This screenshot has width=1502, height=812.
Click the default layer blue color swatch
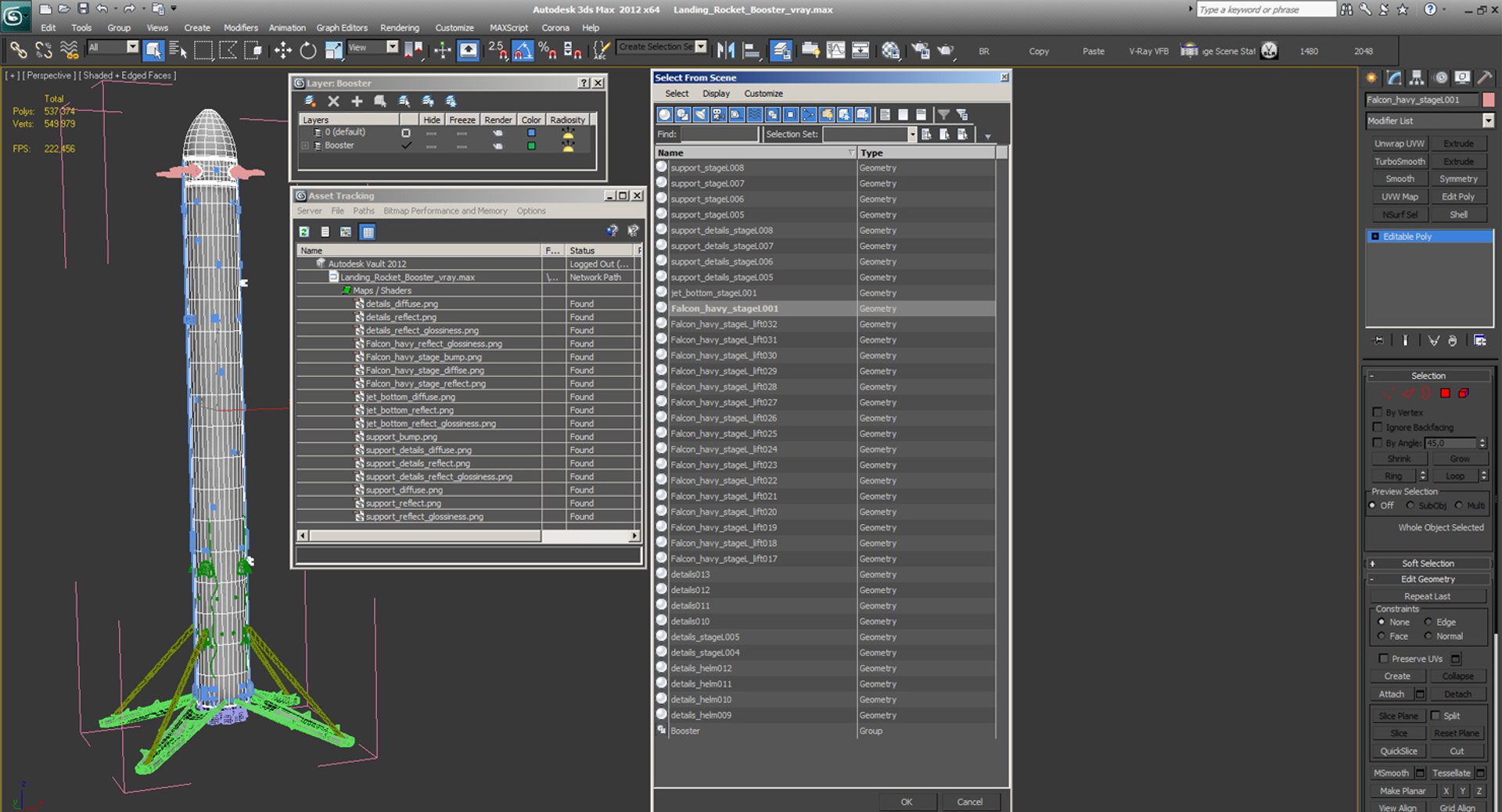click(x=531, y=132)
